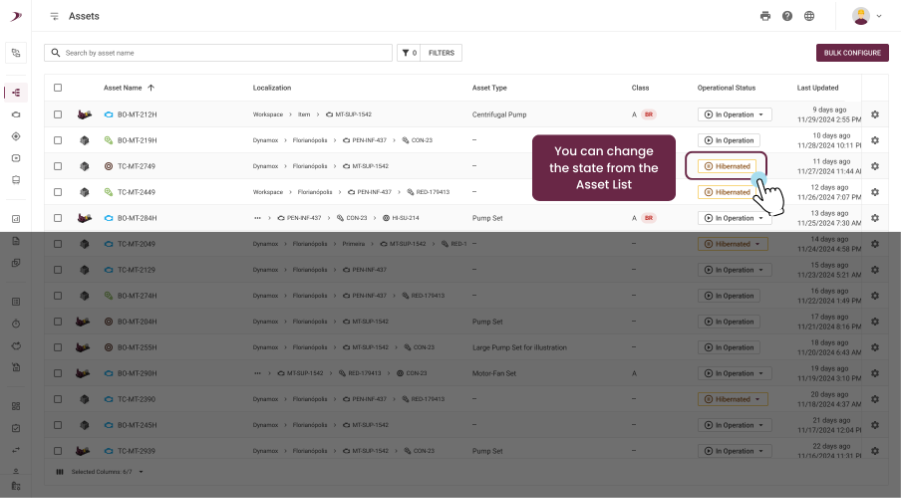Check the select-all checkbox in header

point(58,88)
